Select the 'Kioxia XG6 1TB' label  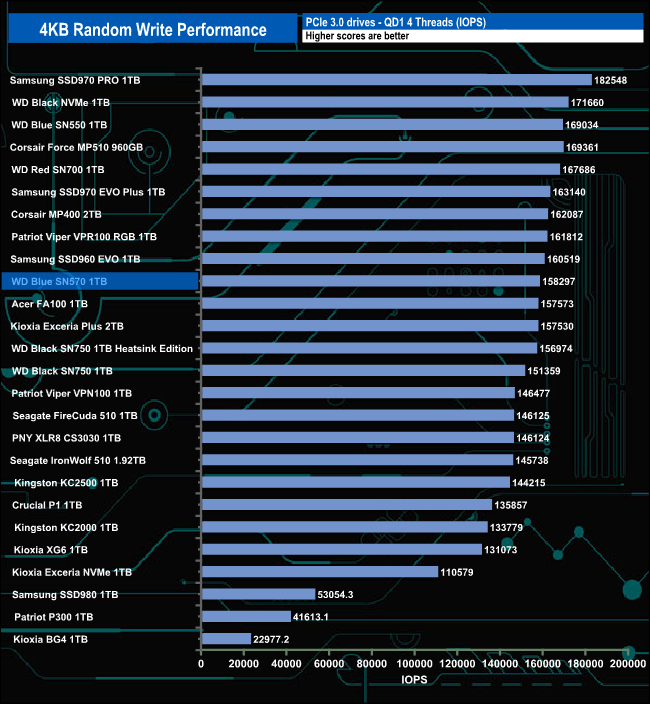(x=51, y=550)
